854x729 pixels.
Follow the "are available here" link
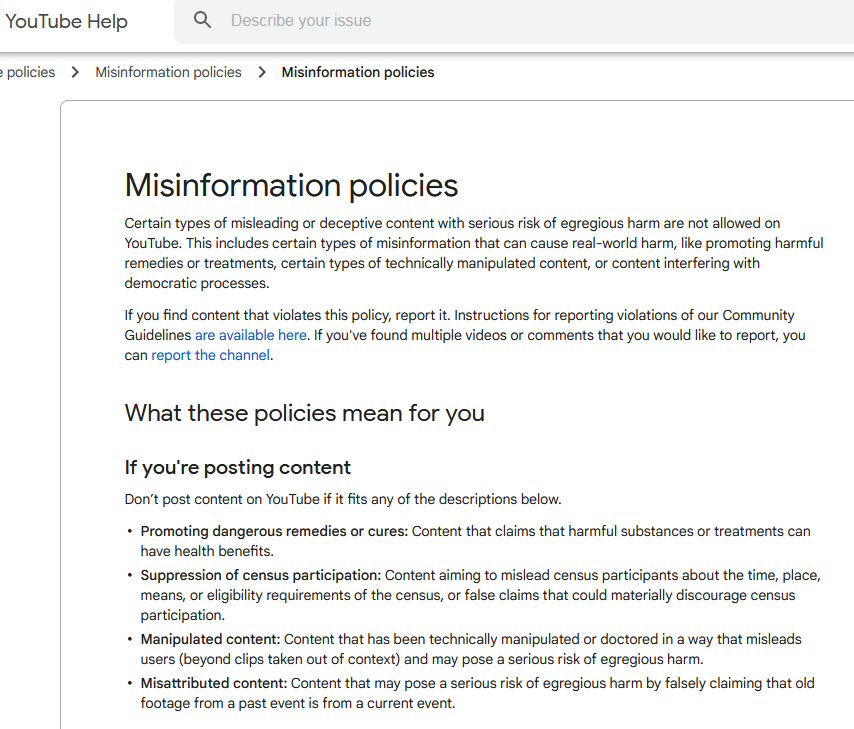[250, 335]
